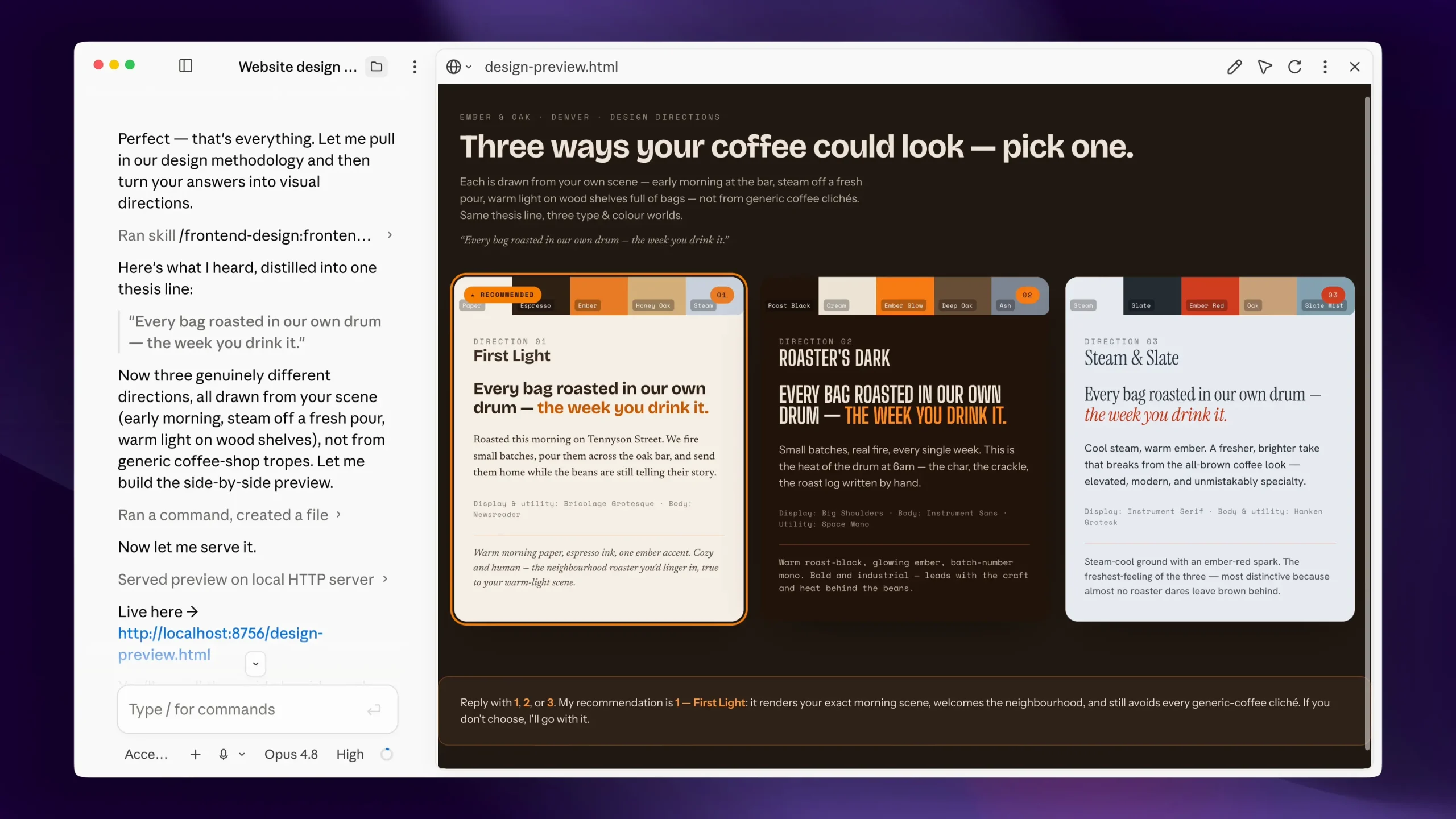Open the chat options kebab menu
Image resolution: width=1456 pixels, height=819 pixels.
[x=415, y=67]
